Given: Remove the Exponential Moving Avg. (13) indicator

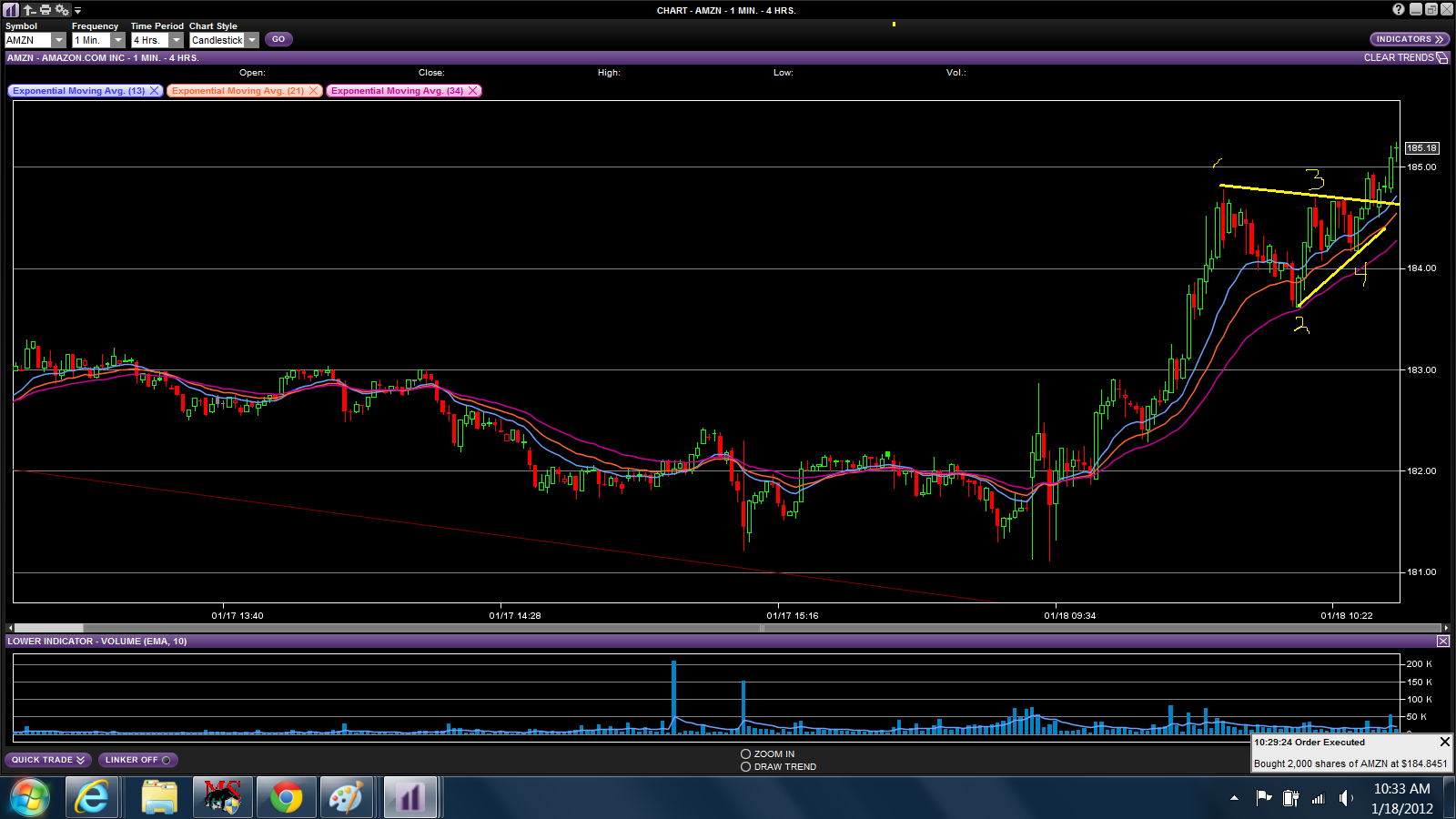Looking at the screenshot, I should 155,91.
